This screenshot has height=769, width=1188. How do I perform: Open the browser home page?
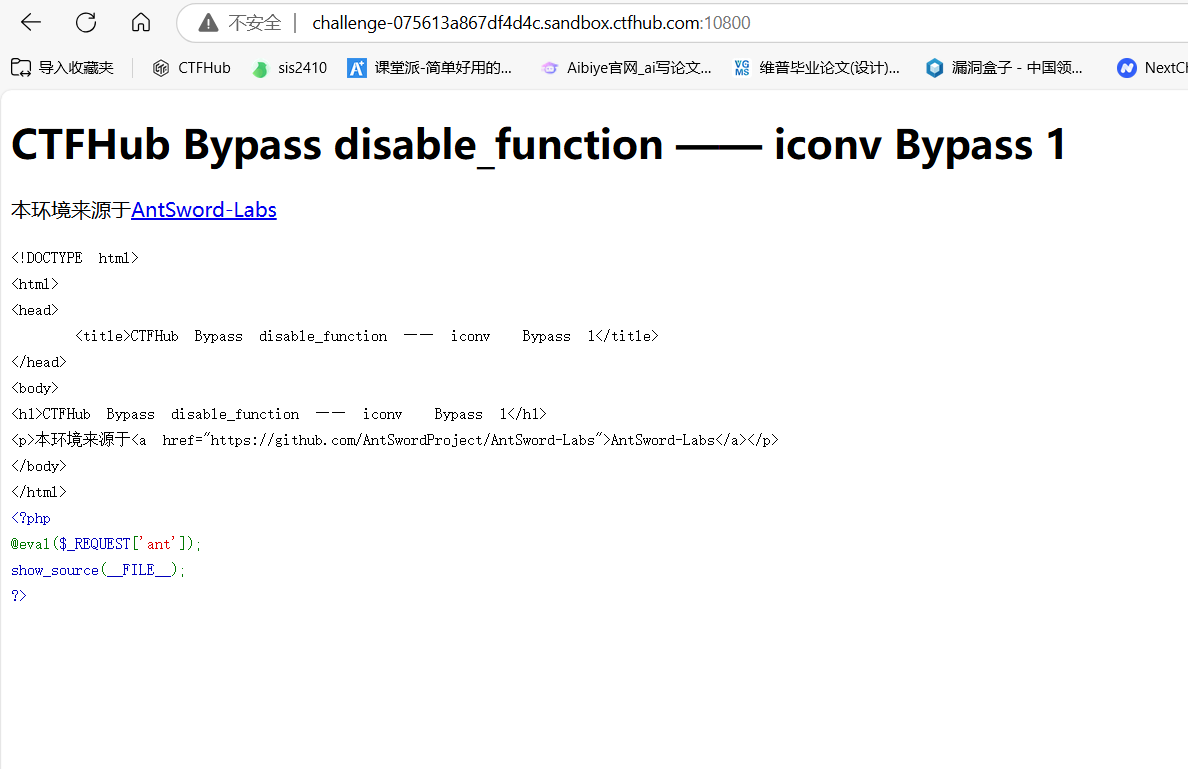pos(141,23)
